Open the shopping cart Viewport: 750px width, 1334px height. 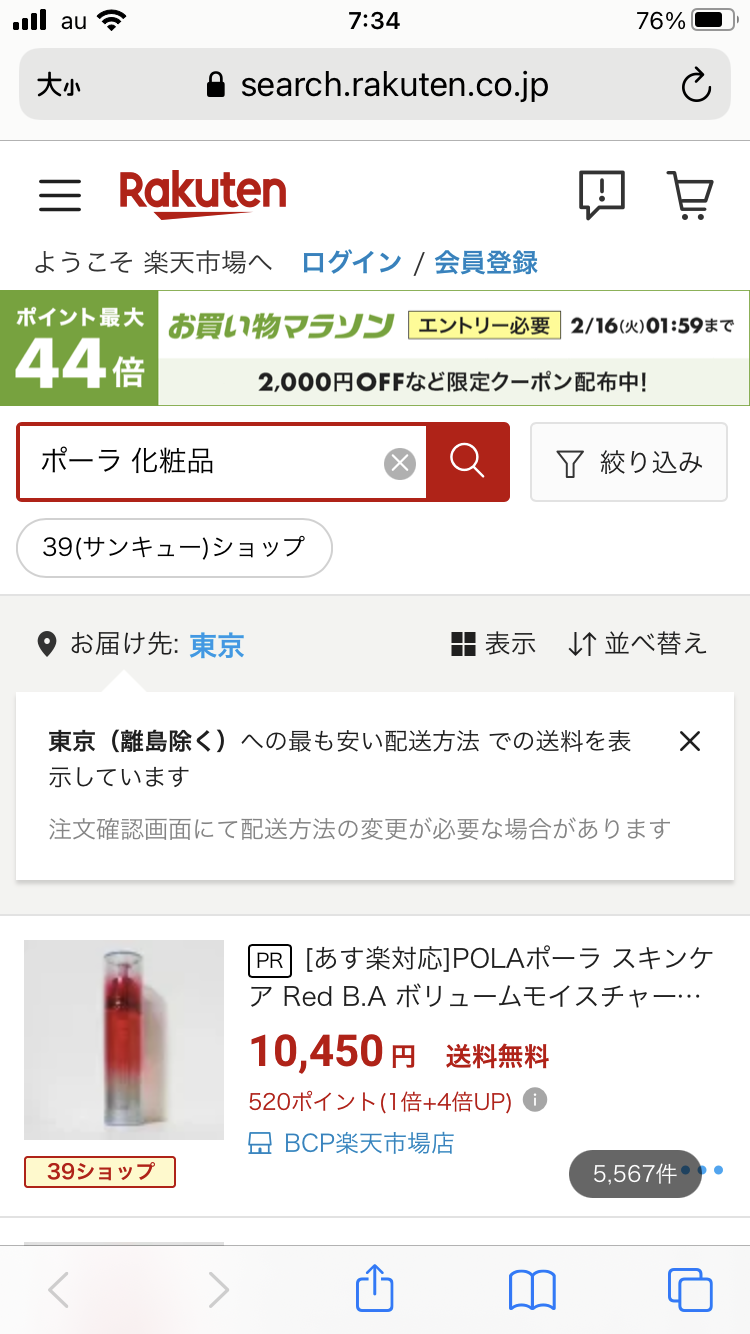pyautogui.click(x=690, y=194)
